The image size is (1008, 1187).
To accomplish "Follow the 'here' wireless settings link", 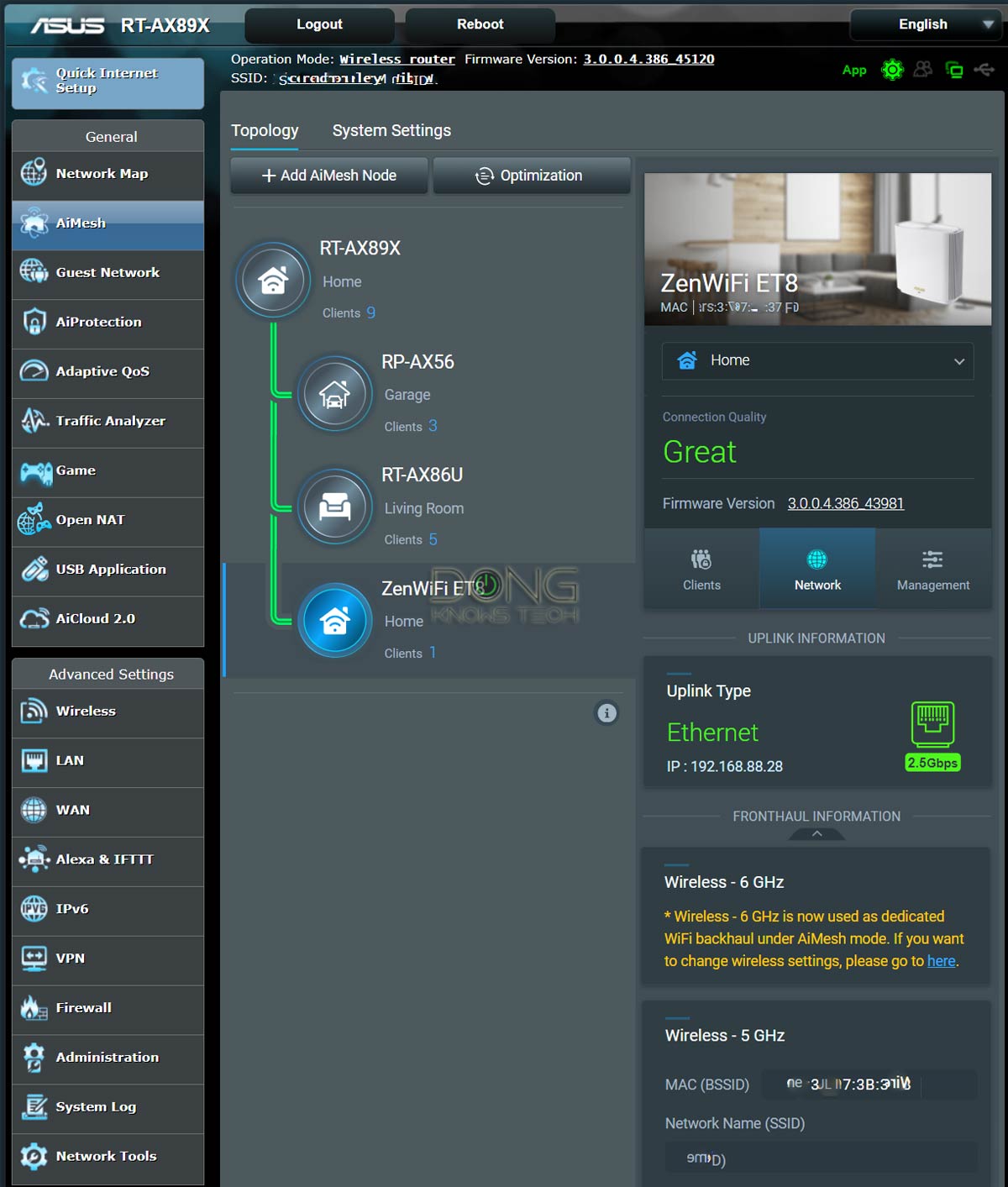I will [941, 961].
